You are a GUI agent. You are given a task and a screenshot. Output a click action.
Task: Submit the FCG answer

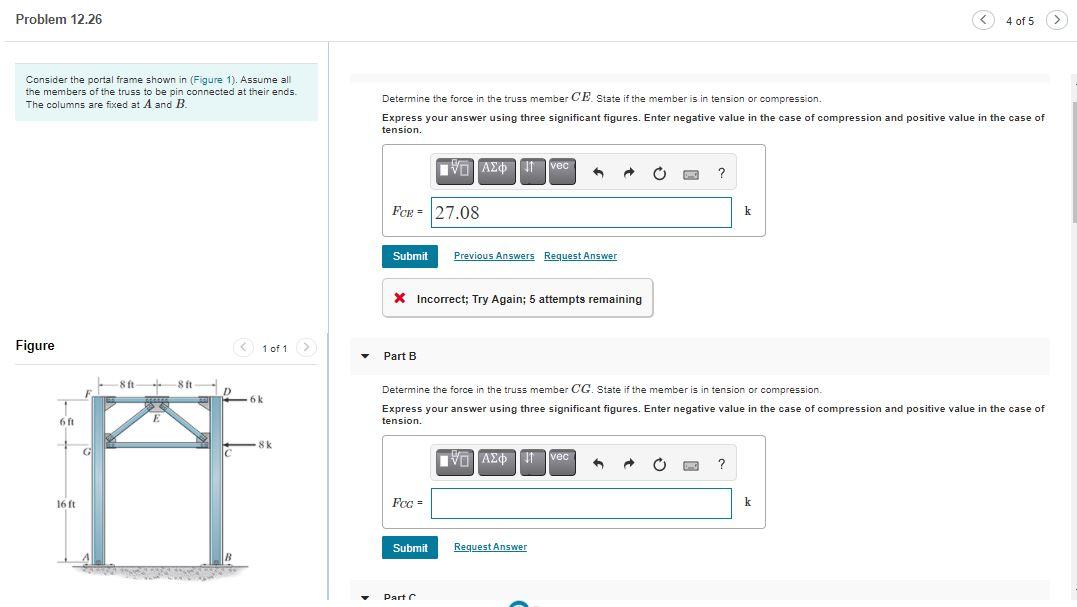click(x=410, y=547)
